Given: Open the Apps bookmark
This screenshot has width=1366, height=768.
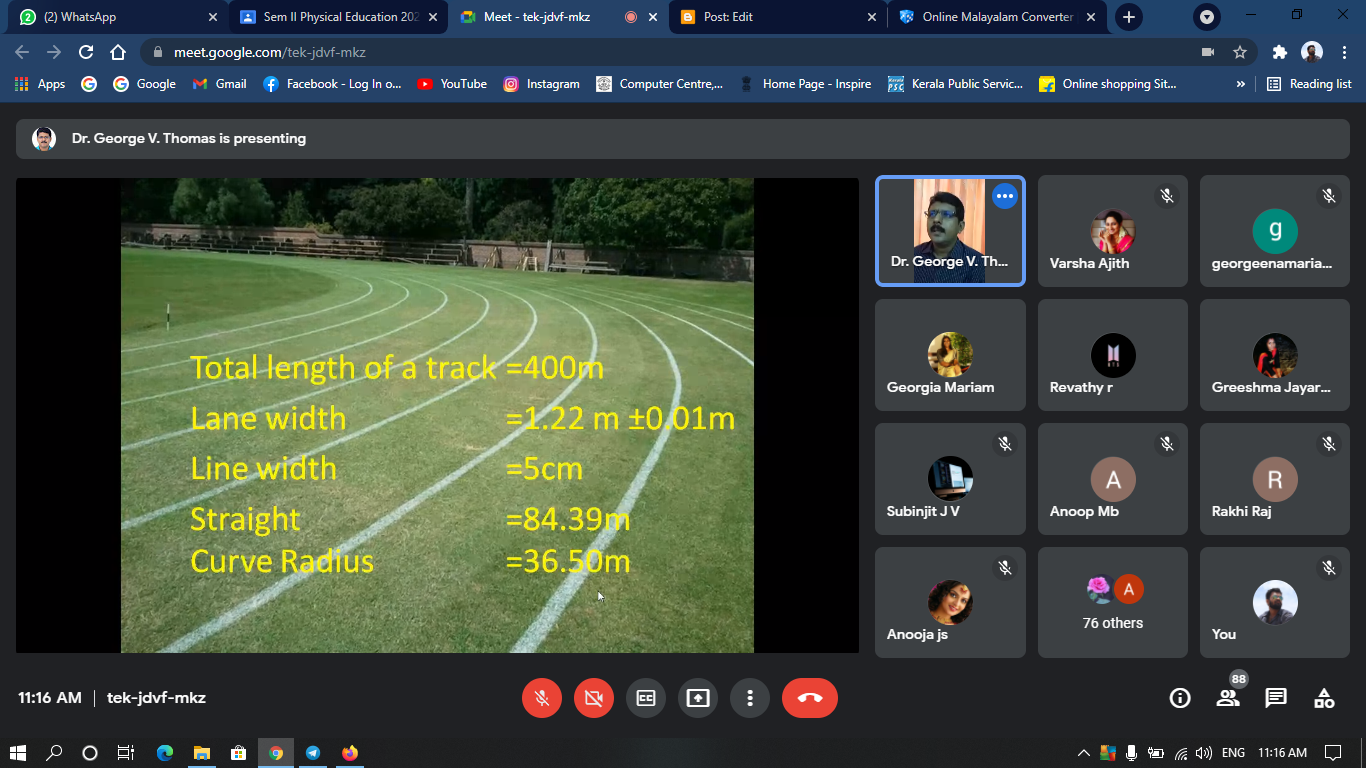Looking at the screenshot, I should (x=40, y=84).
